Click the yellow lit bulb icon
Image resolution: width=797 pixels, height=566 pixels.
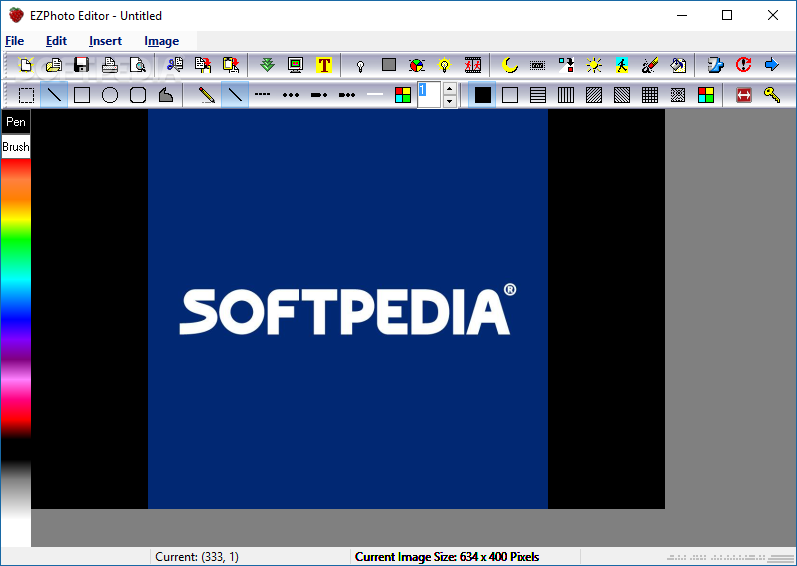[445, 65]
